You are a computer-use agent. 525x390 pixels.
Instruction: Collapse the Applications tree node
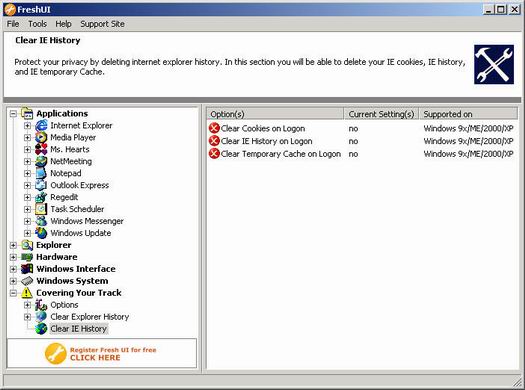point(13,114)
